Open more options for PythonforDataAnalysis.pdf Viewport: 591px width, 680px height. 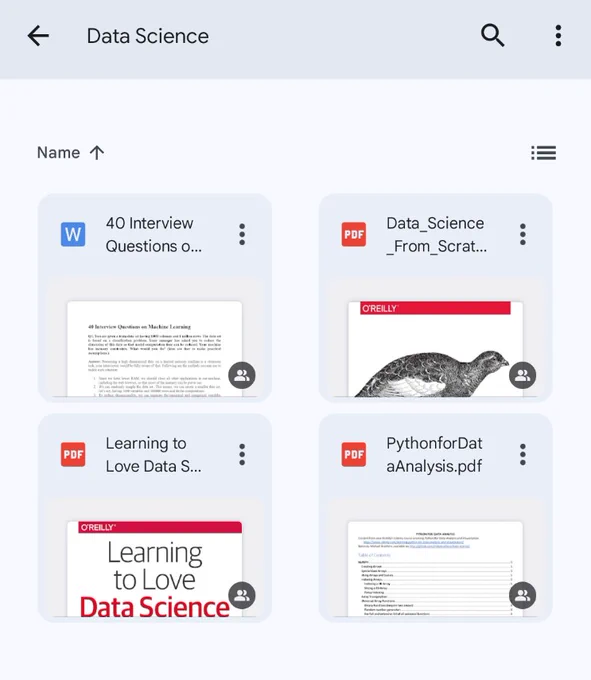pos(523,454)
